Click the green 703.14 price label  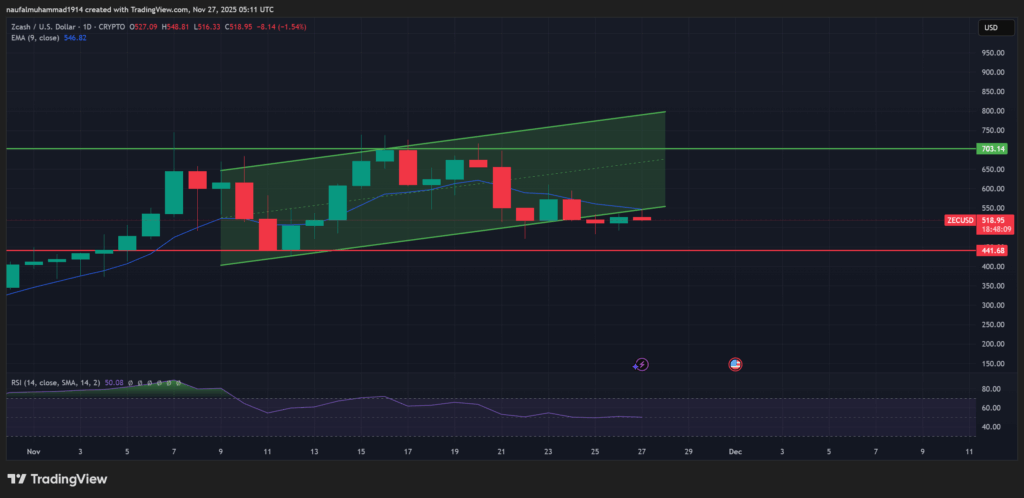coord(993,149)
